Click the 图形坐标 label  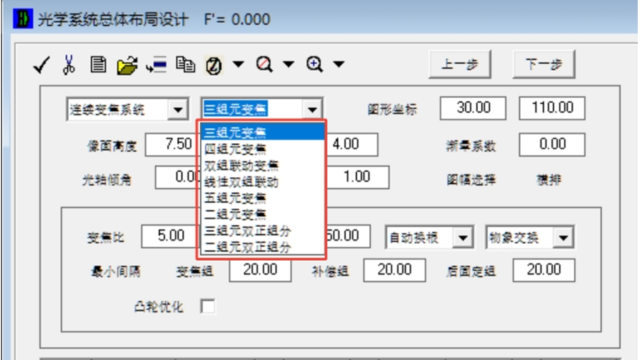[392, 109]
